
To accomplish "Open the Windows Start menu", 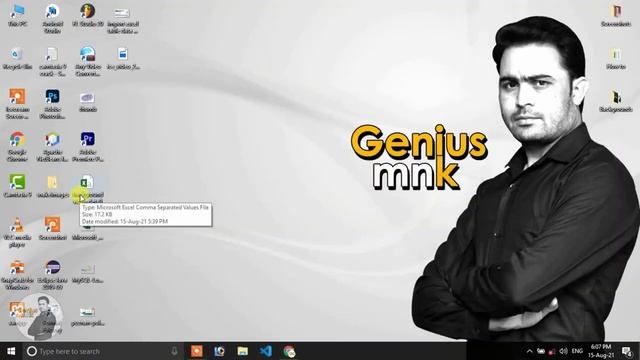I will [11, 351].
